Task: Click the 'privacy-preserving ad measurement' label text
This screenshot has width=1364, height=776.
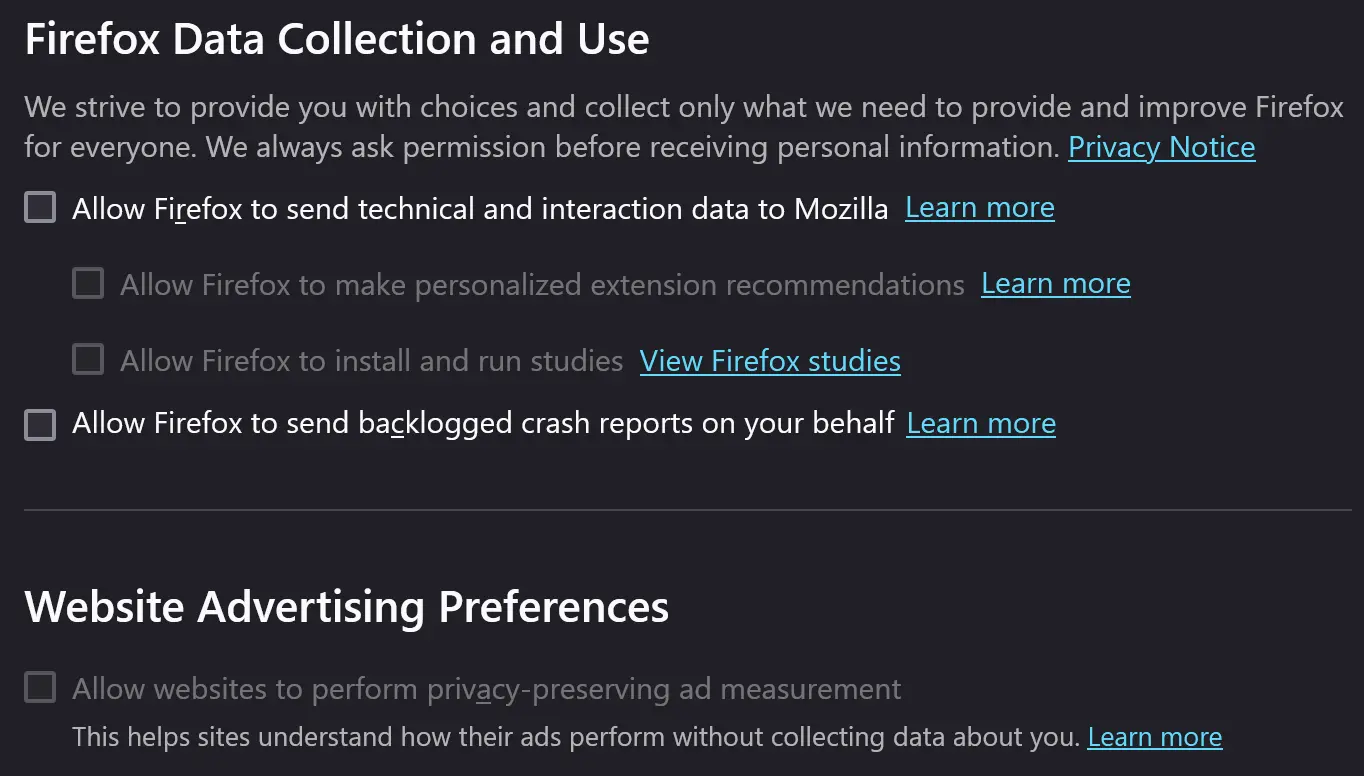Action: pos(487,689)
